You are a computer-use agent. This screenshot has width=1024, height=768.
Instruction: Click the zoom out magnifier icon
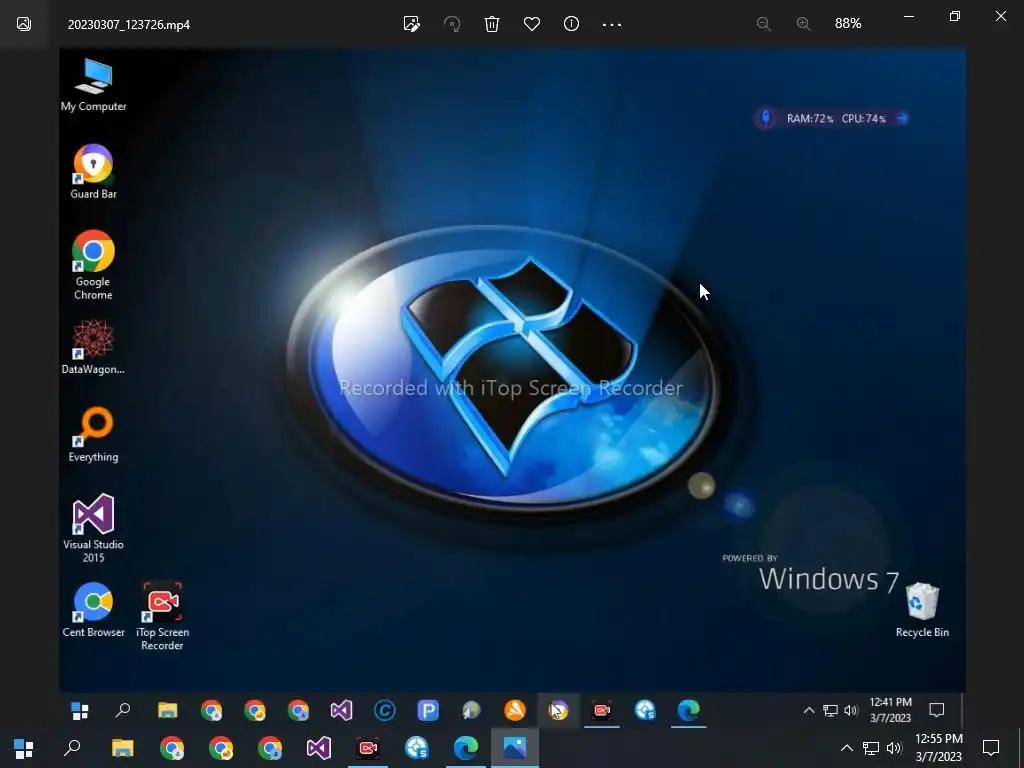(x=763, y=24)
